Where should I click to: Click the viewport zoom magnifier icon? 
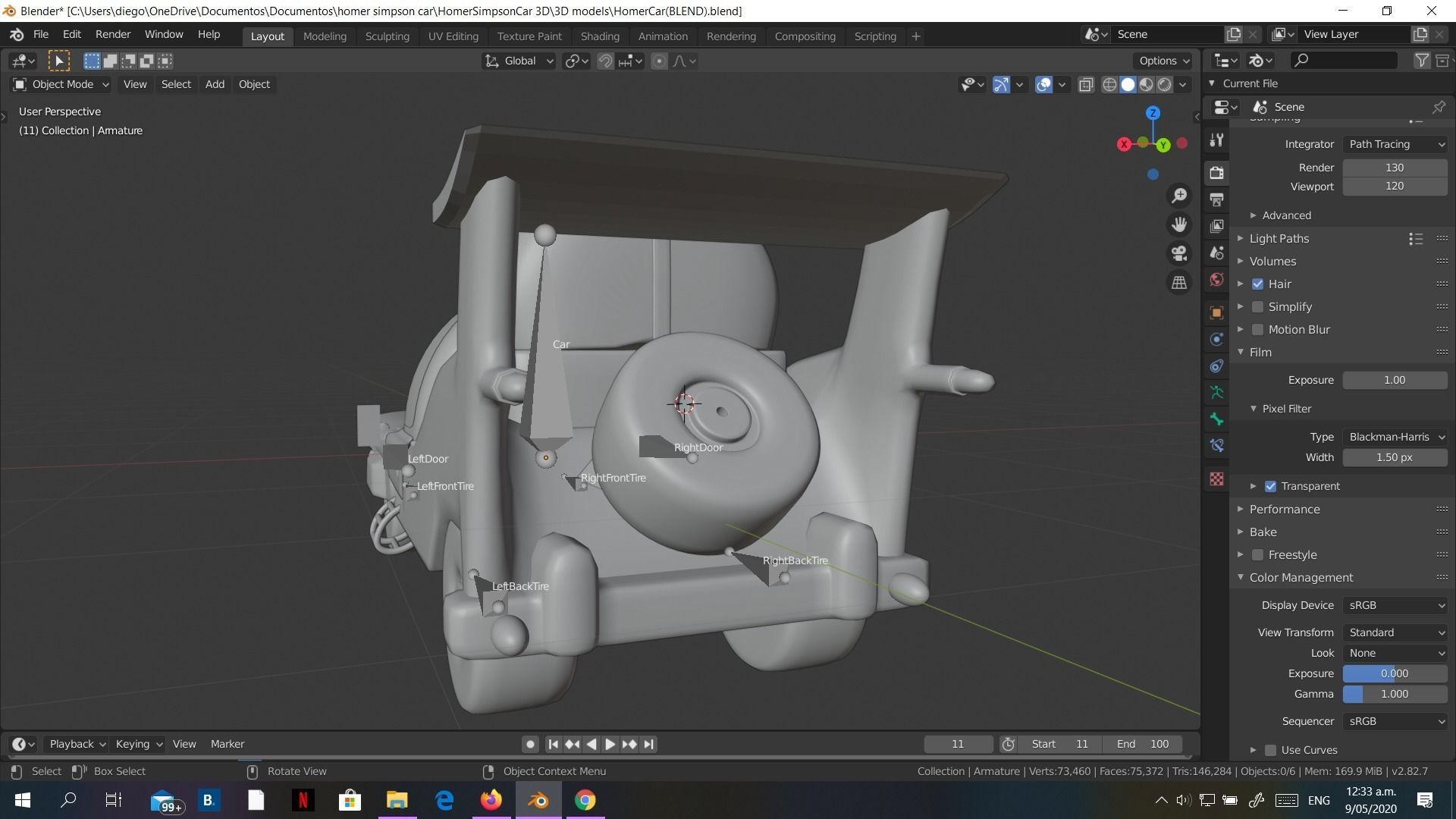(1179, 196)
